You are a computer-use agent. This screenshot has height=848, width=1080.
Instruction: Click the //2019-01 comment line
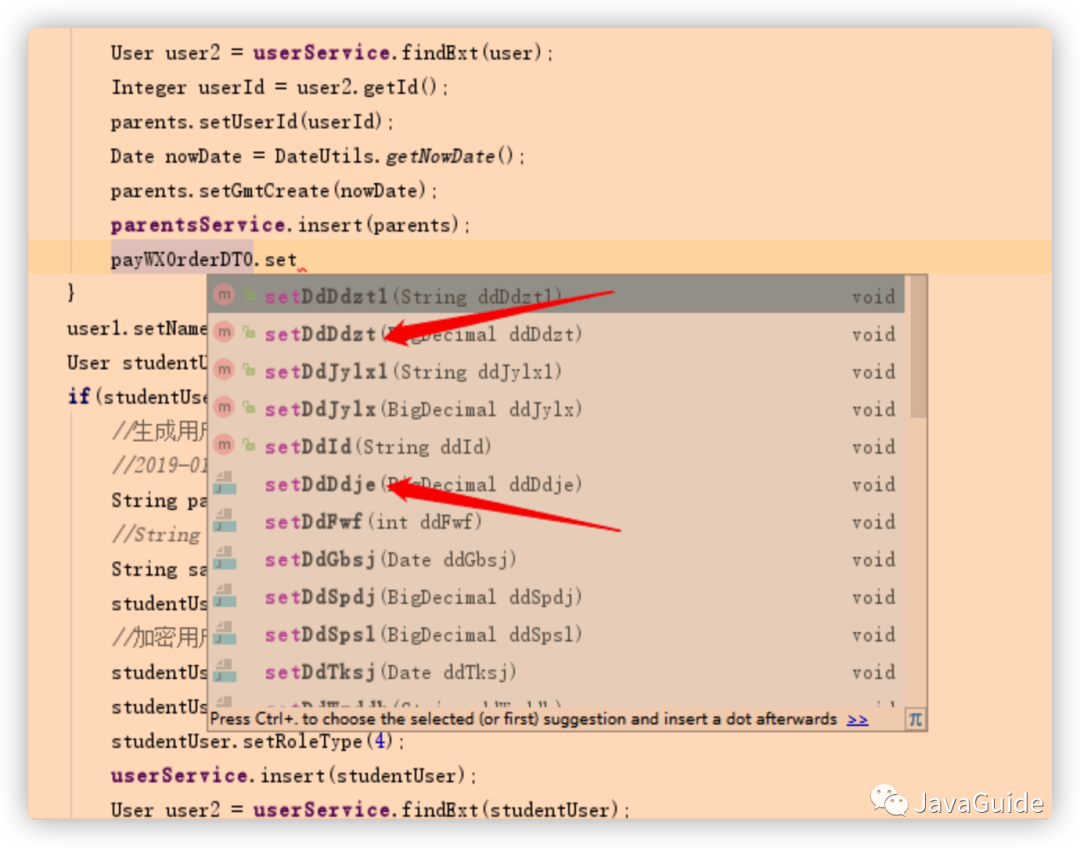(x=159, y=466)
